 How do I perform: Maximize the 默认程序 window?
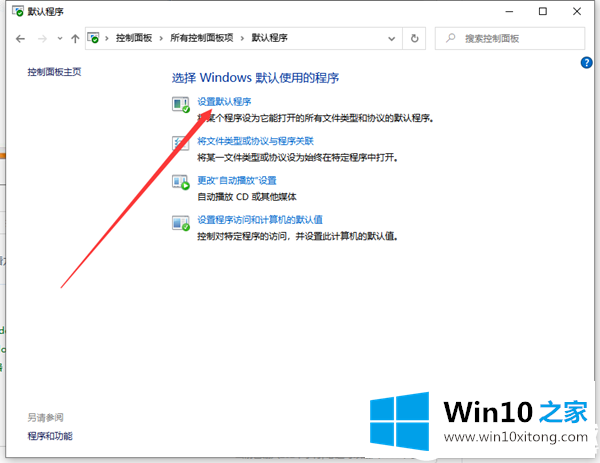(543, 11)
